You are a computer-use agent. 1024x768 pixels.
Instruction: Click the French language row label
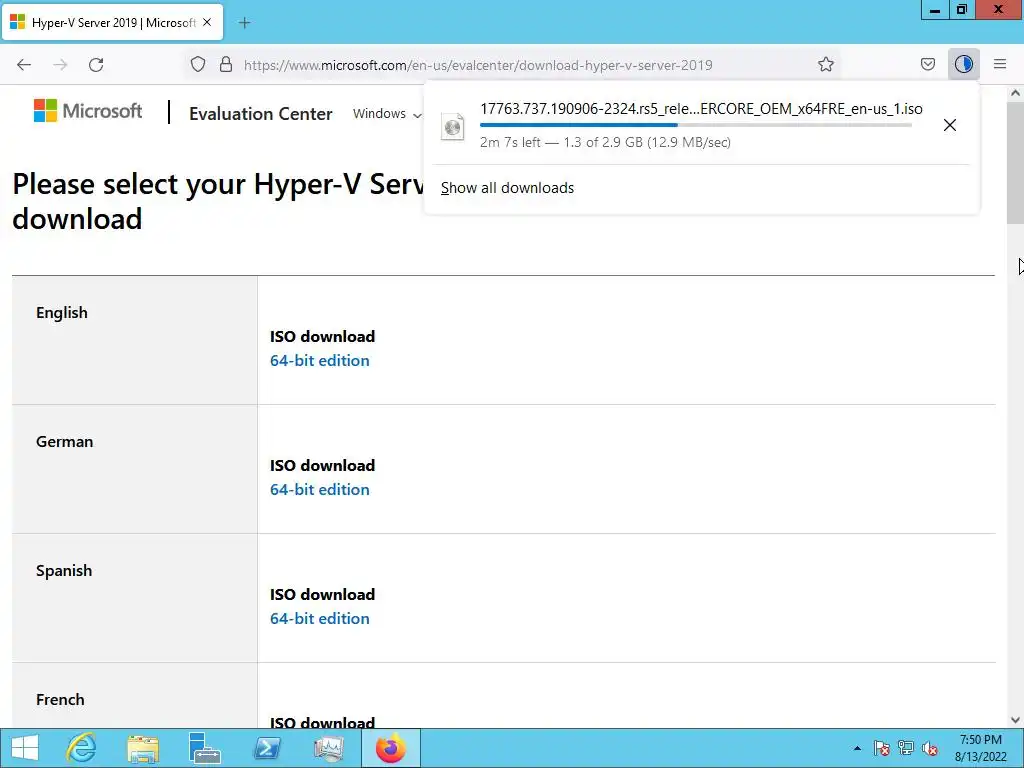(60, 699)
